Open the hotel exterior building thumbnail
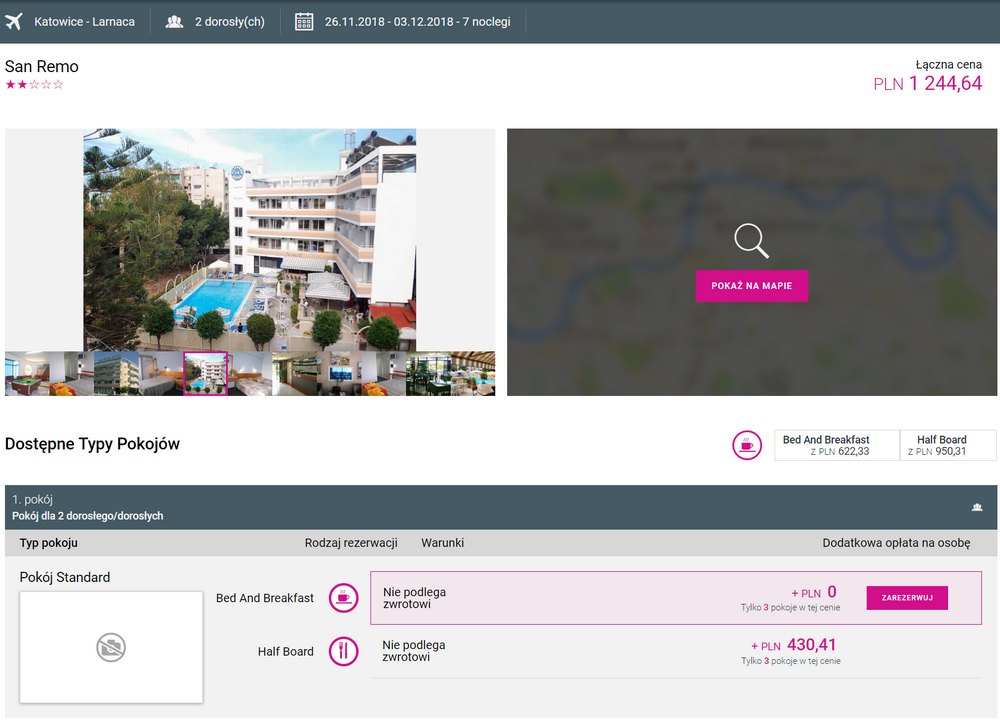The height and width of the screenshot is (720, 1000). 116,374
